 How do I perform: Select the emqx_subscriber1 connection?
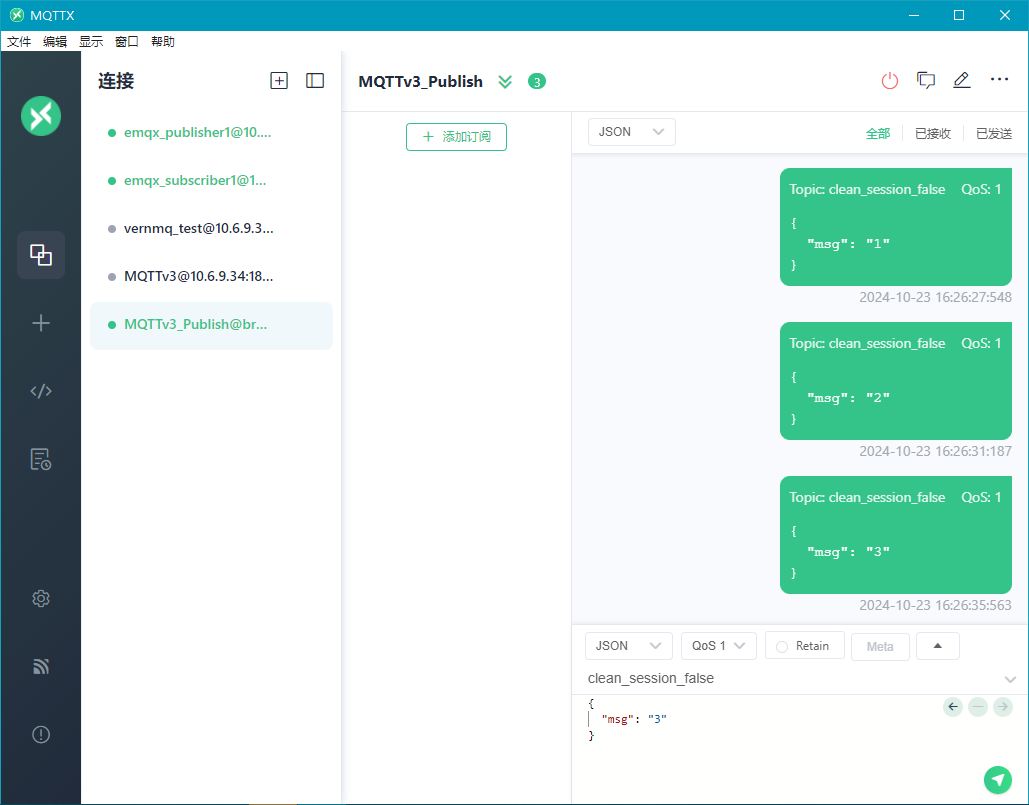tap(211, 180)
